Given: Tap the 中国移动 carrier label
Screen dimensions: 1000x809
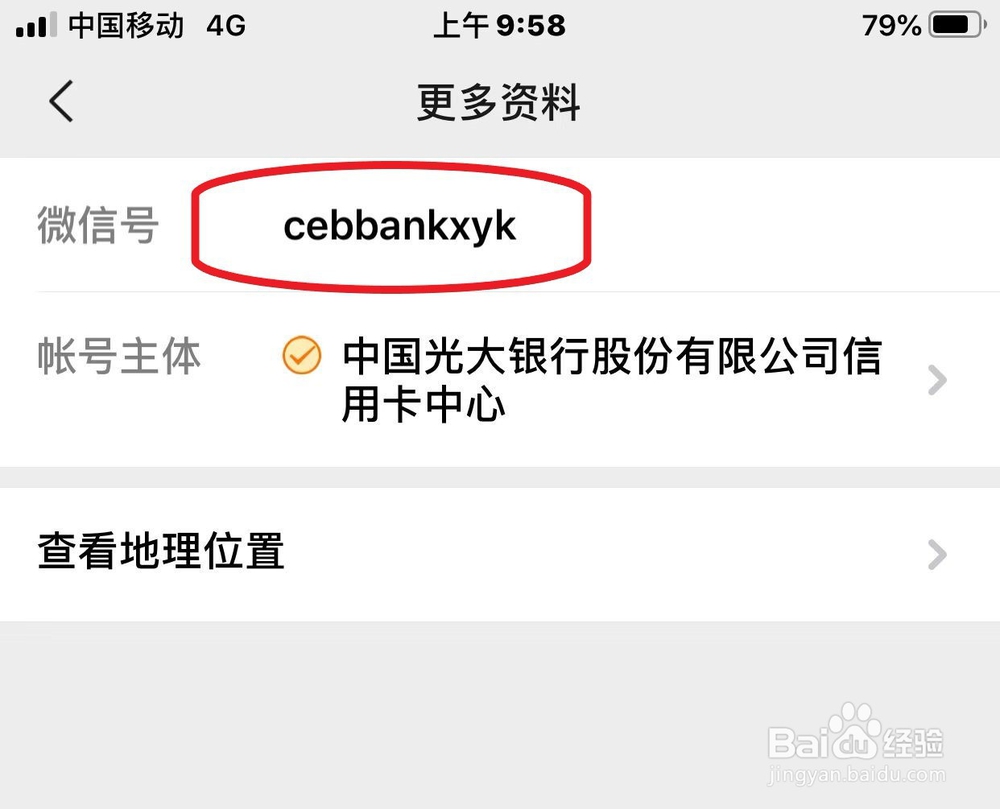Looking at the screenshot, I should pos(126,26).
